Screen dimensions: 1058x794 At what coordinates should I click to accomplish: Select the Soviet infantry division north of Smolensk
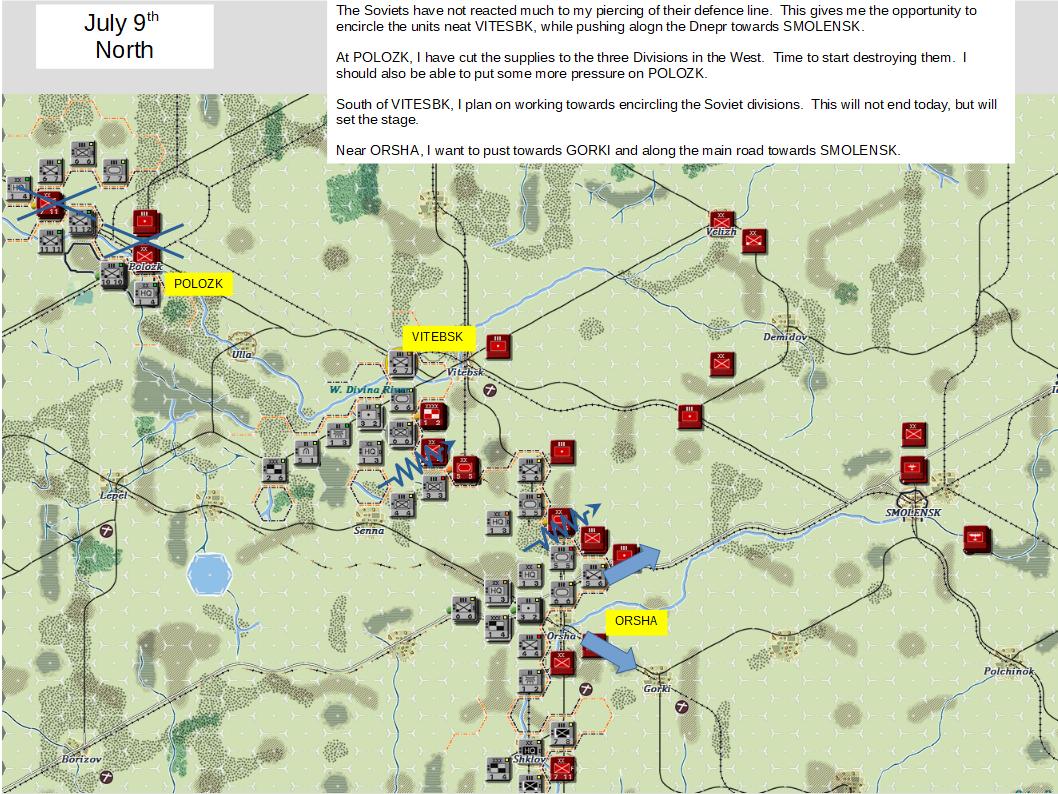(914, 434)
